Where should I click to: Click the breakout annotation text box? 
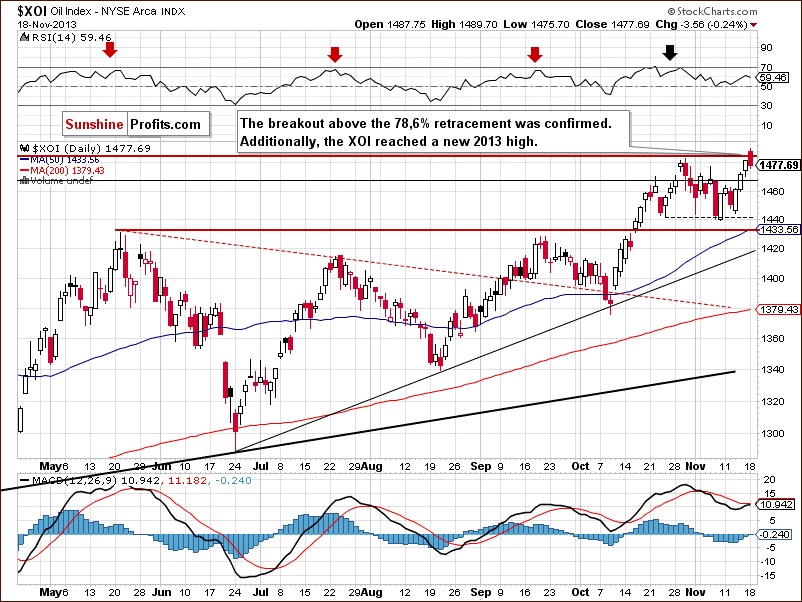point(434,132)
